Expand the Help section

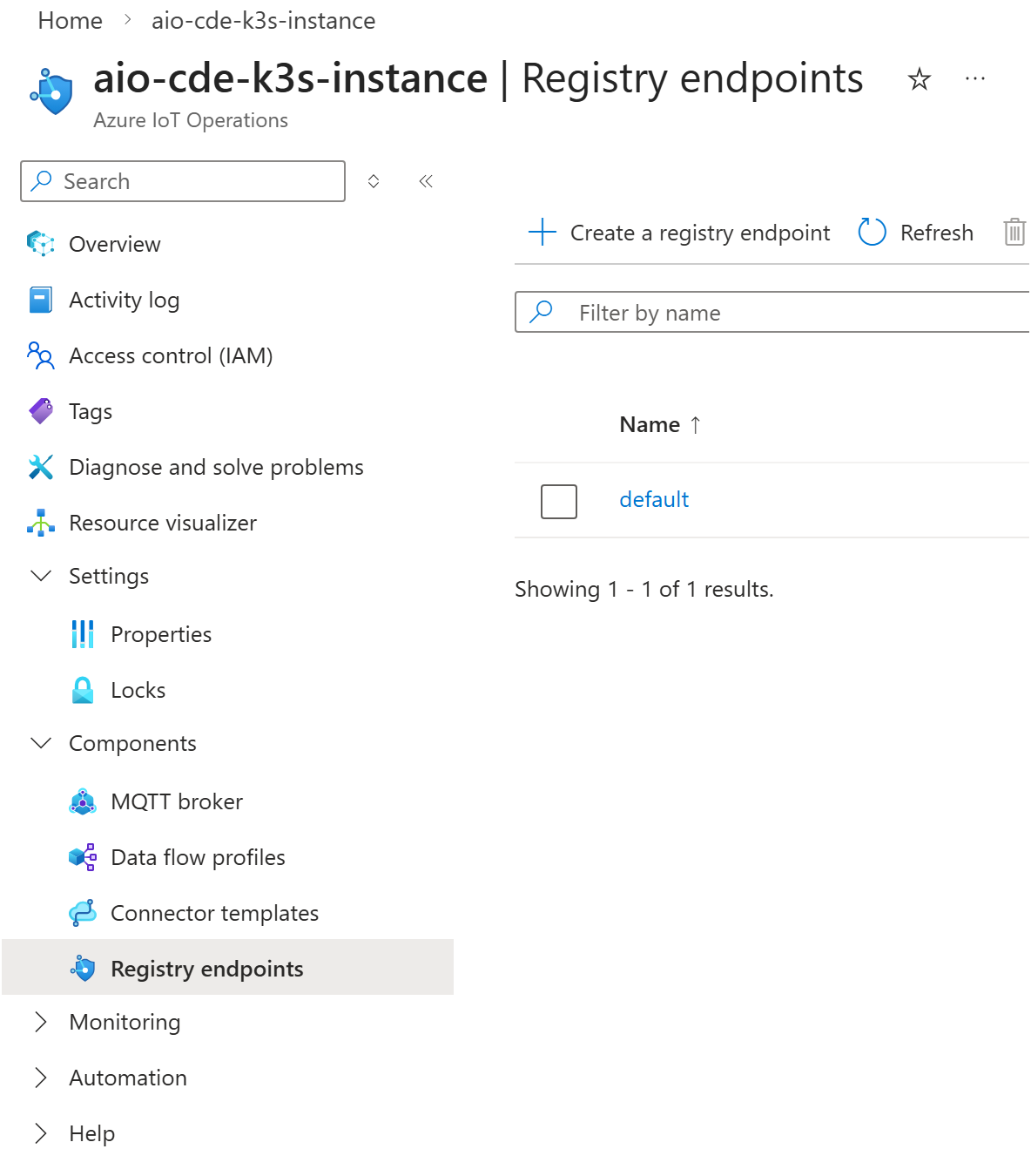click(x=41, y=1133)
